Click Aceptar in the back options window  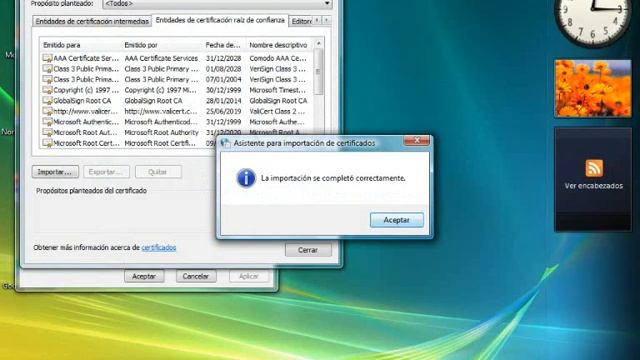pyautogui.click(x=144, y=276)
